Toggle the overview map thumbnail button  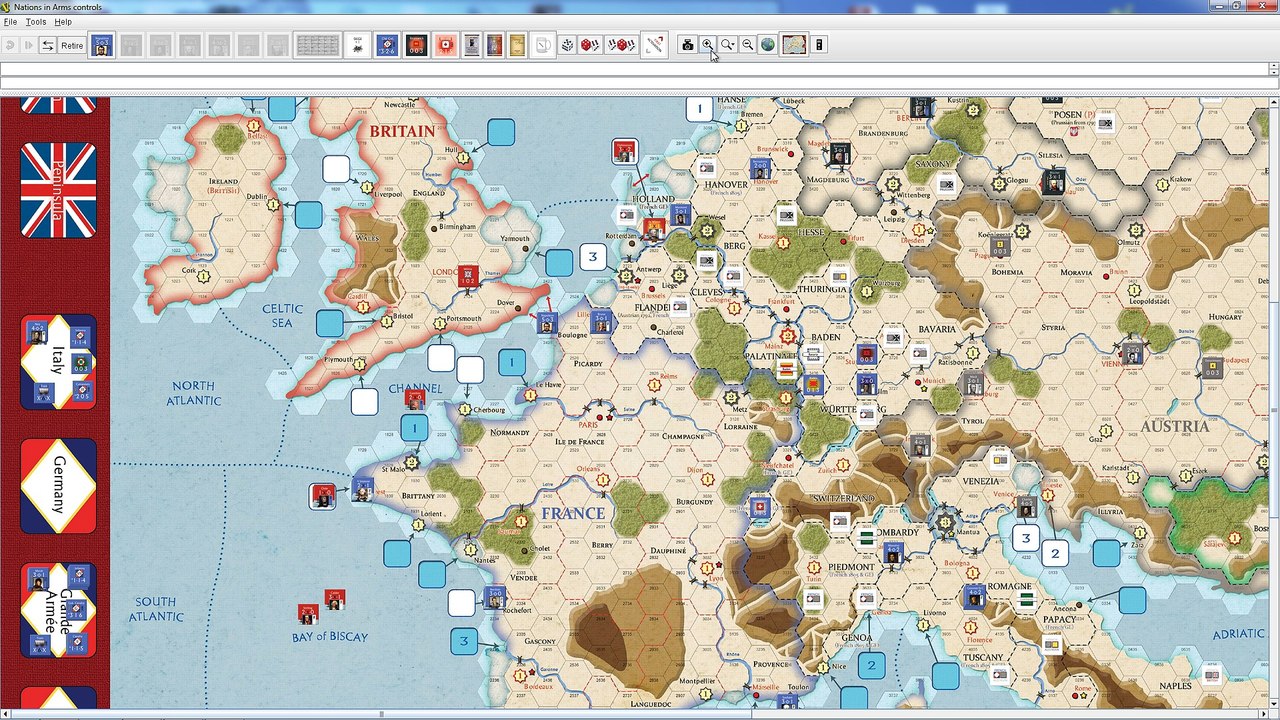794,45
